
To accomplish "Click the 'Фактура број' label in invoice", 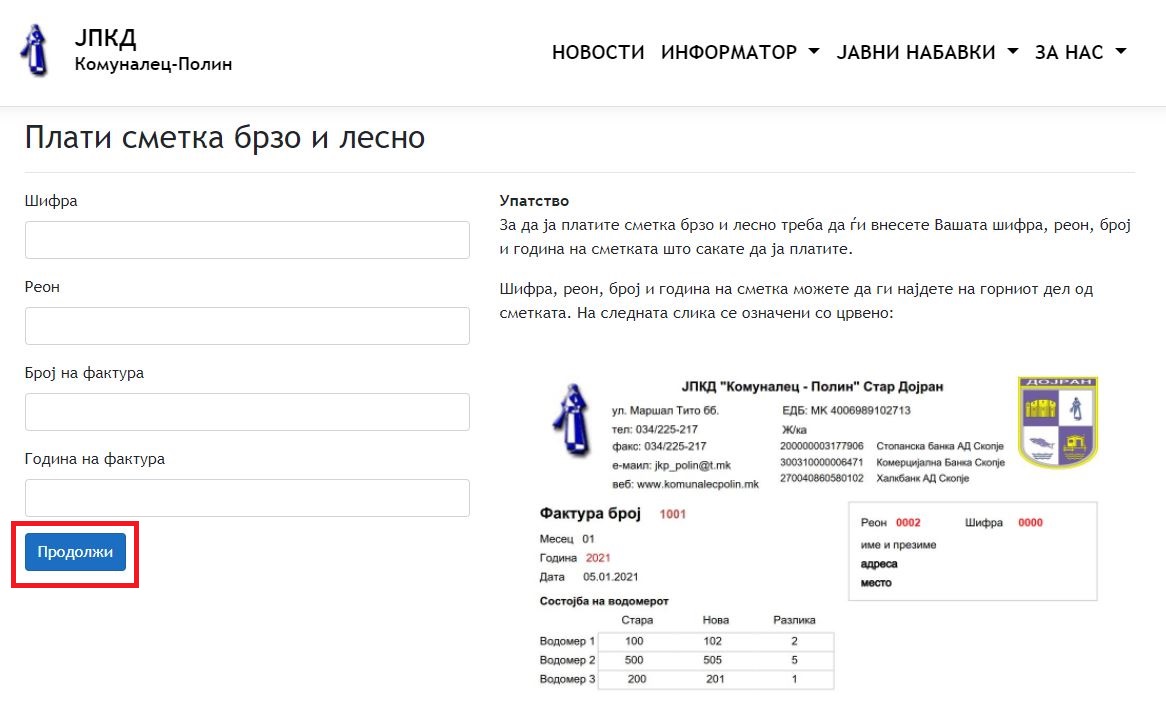I will coord(590,514).
